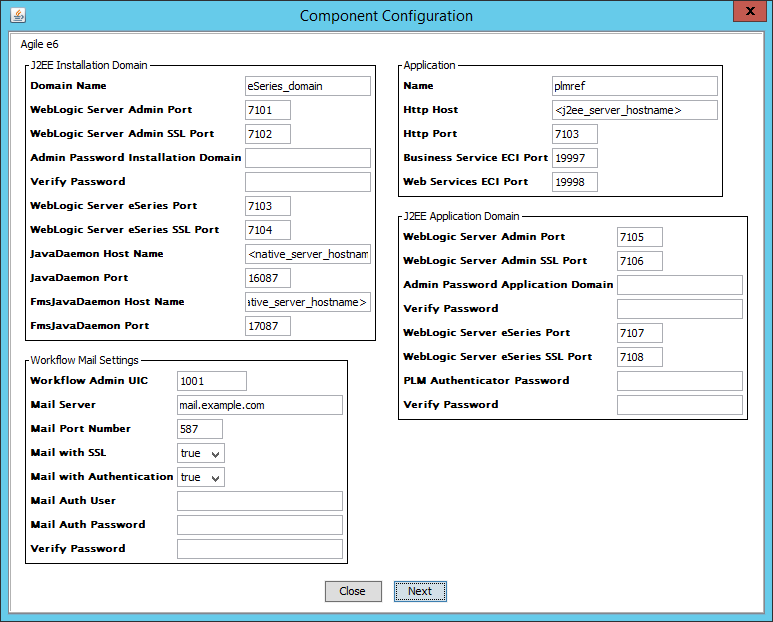Click Verify Password below Admin Password Application Domain
Screen dimensions: 773x622
(680, 309)
